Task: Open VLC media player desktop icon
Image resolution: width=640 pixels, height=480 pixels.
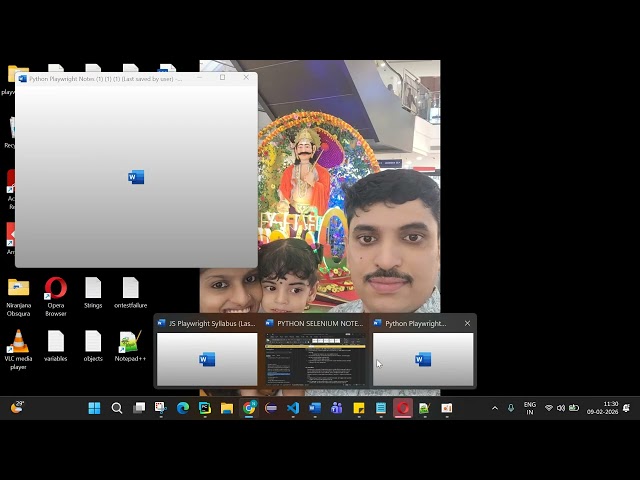Action: 18,342
